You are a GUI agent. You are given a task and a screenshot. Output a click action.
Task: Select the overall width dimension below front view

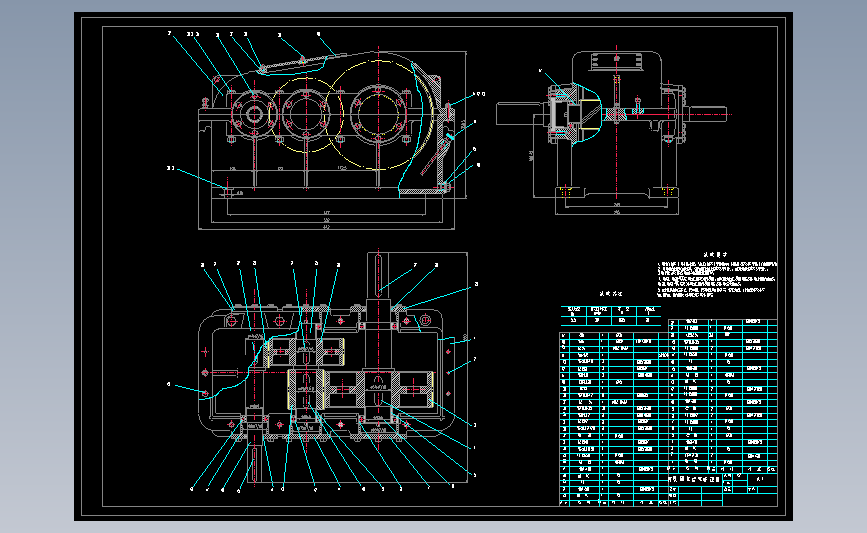point(326,227)
